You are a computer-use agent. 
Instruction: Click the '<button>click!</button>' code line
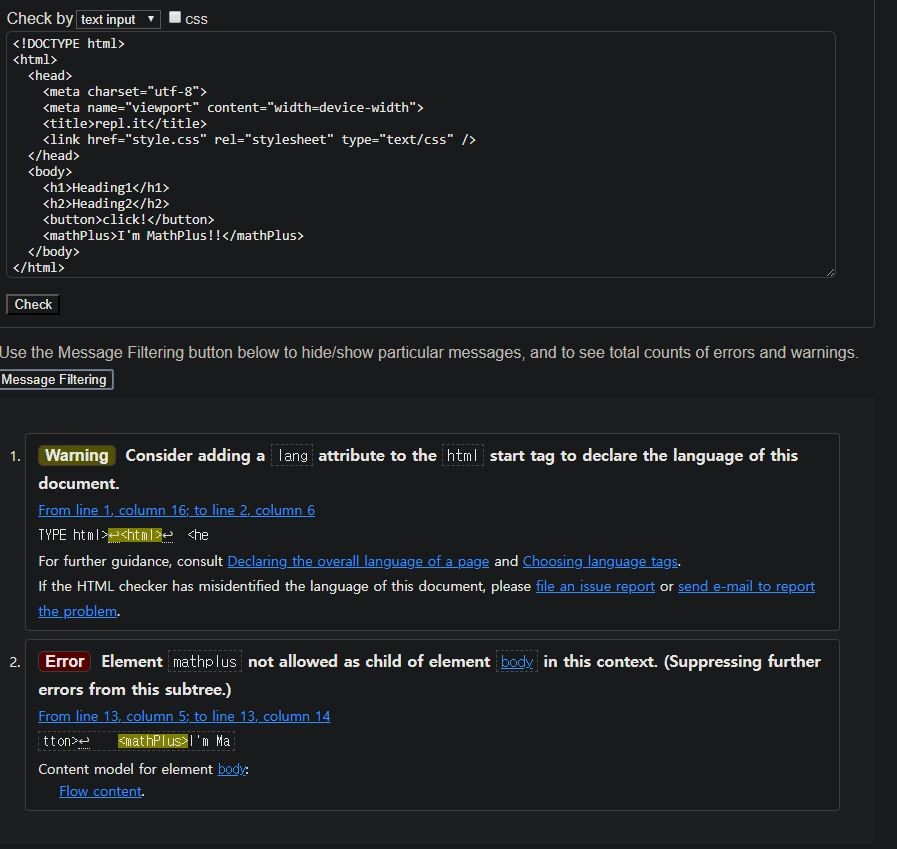point(128,220)
